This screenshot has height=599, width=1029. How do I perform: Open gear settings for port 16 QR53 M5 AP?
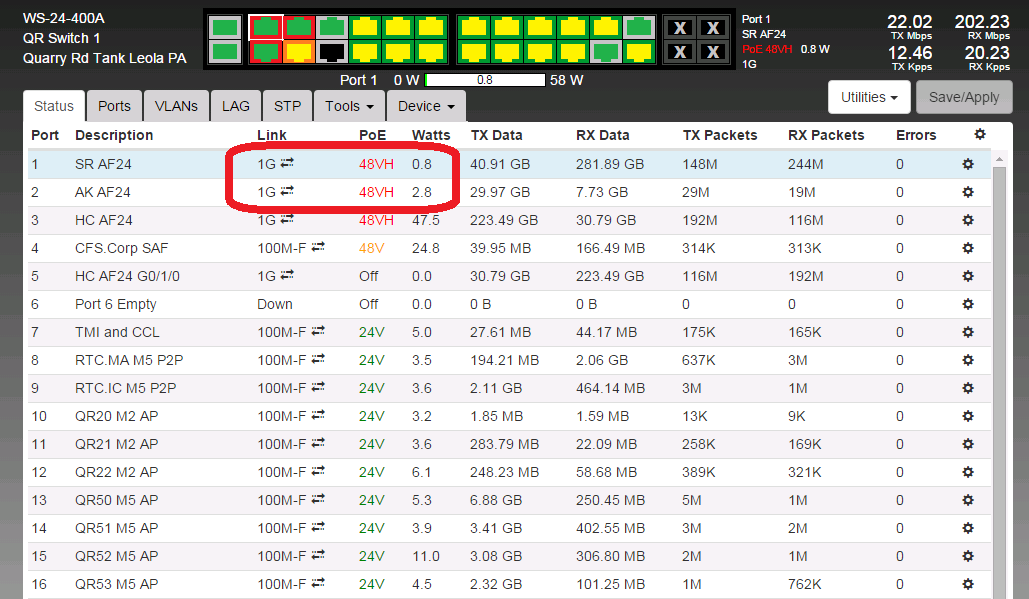click(x=967, y=584)
